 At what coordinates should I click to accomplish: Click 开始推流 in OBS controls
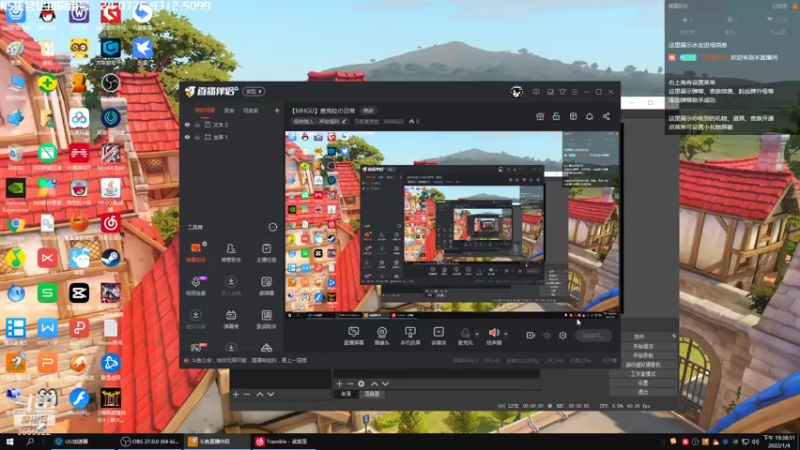[643, 346]
